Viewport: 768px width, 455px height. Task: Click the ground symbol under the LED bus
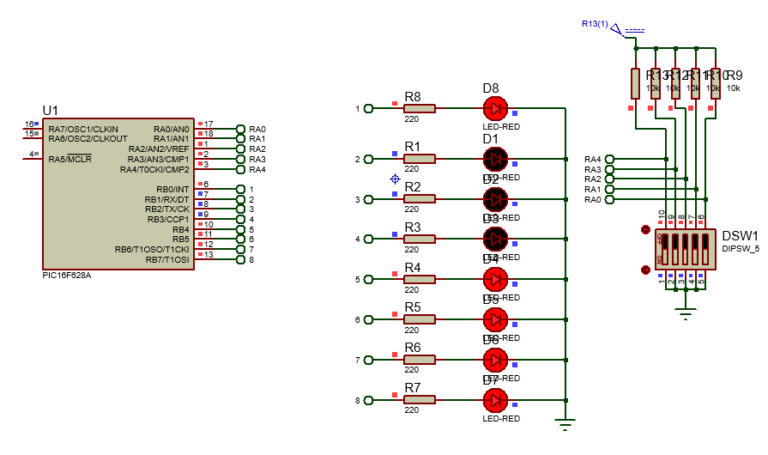(565, 424)
